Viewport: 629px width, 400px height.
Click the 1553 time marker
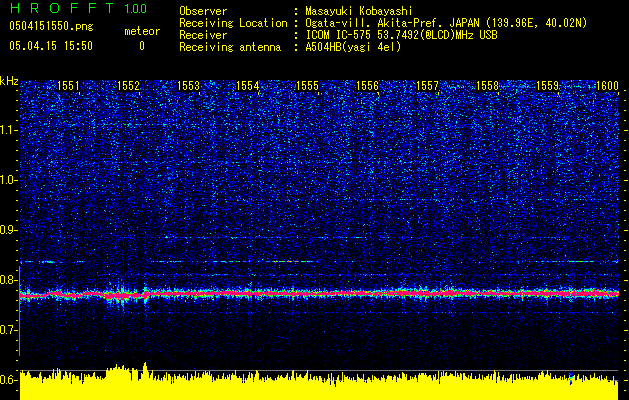188,86
